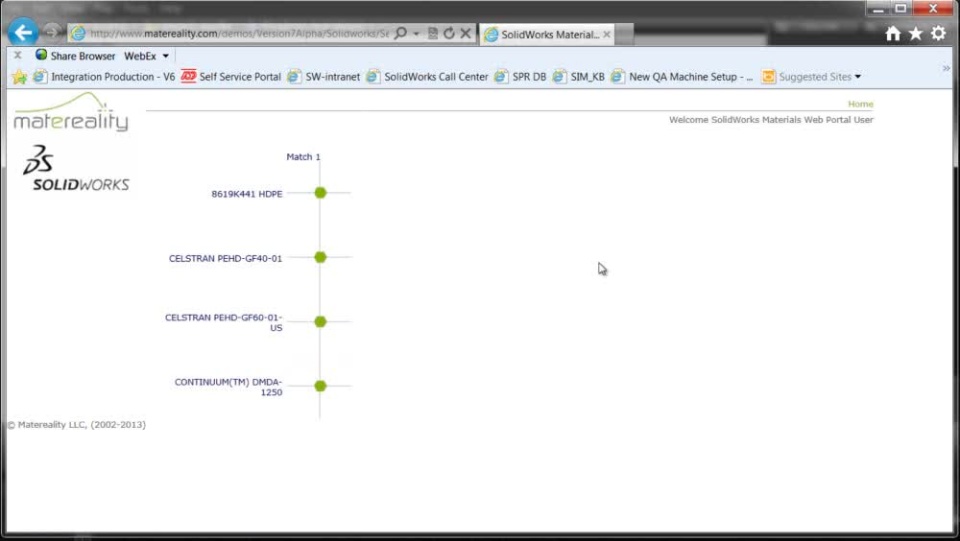This screenshot has width=960, height=541.
Task: Click green dot for CELSTRAN PEHD-GF40-01
Action: coord(320,257)
